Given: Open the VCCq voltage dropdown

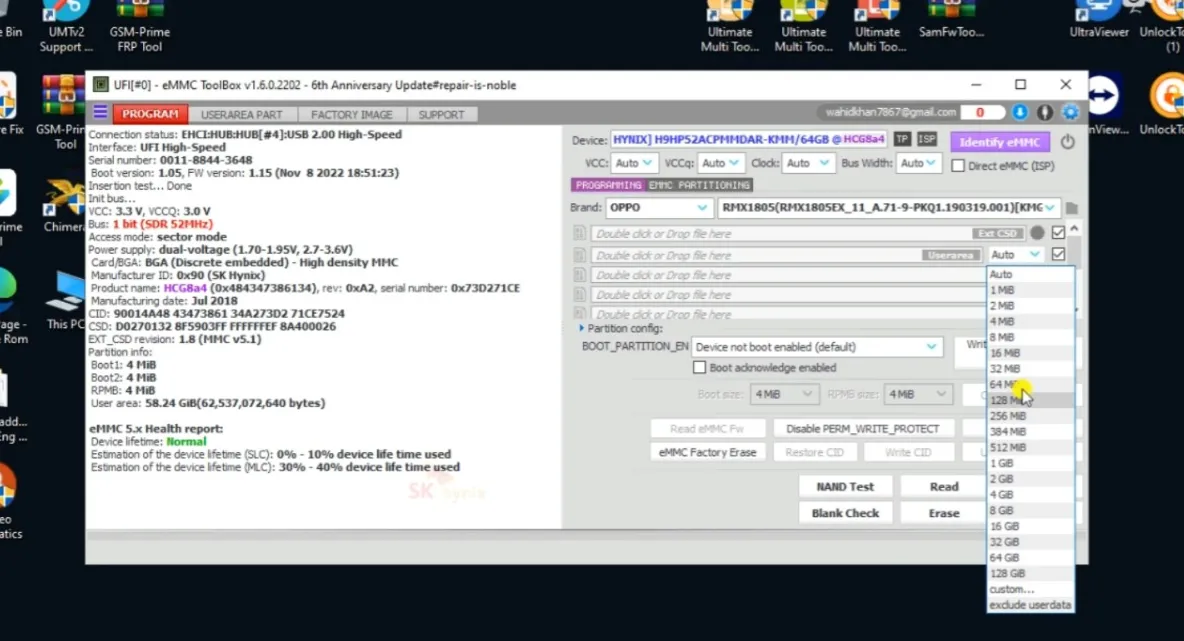Looking at the screenshot, I should coord(720,163).
